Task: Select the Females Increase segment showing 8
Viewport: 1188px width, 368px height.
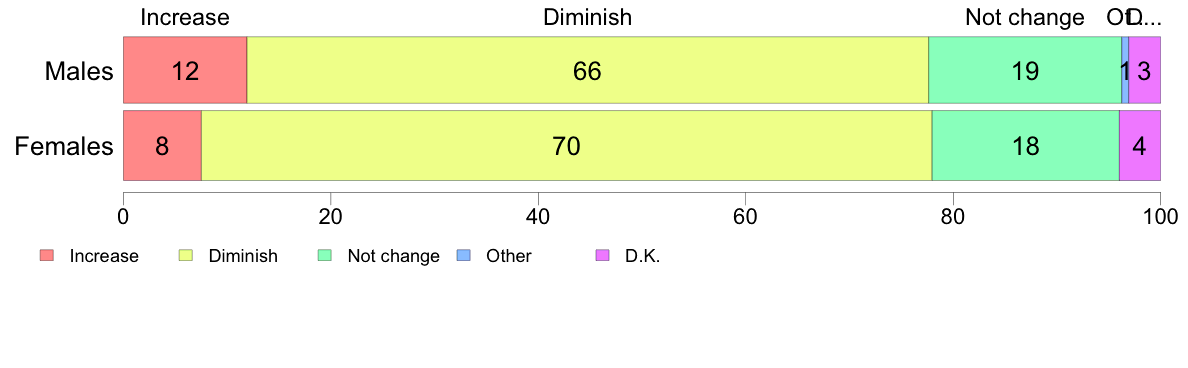Action: pos(162,145)
